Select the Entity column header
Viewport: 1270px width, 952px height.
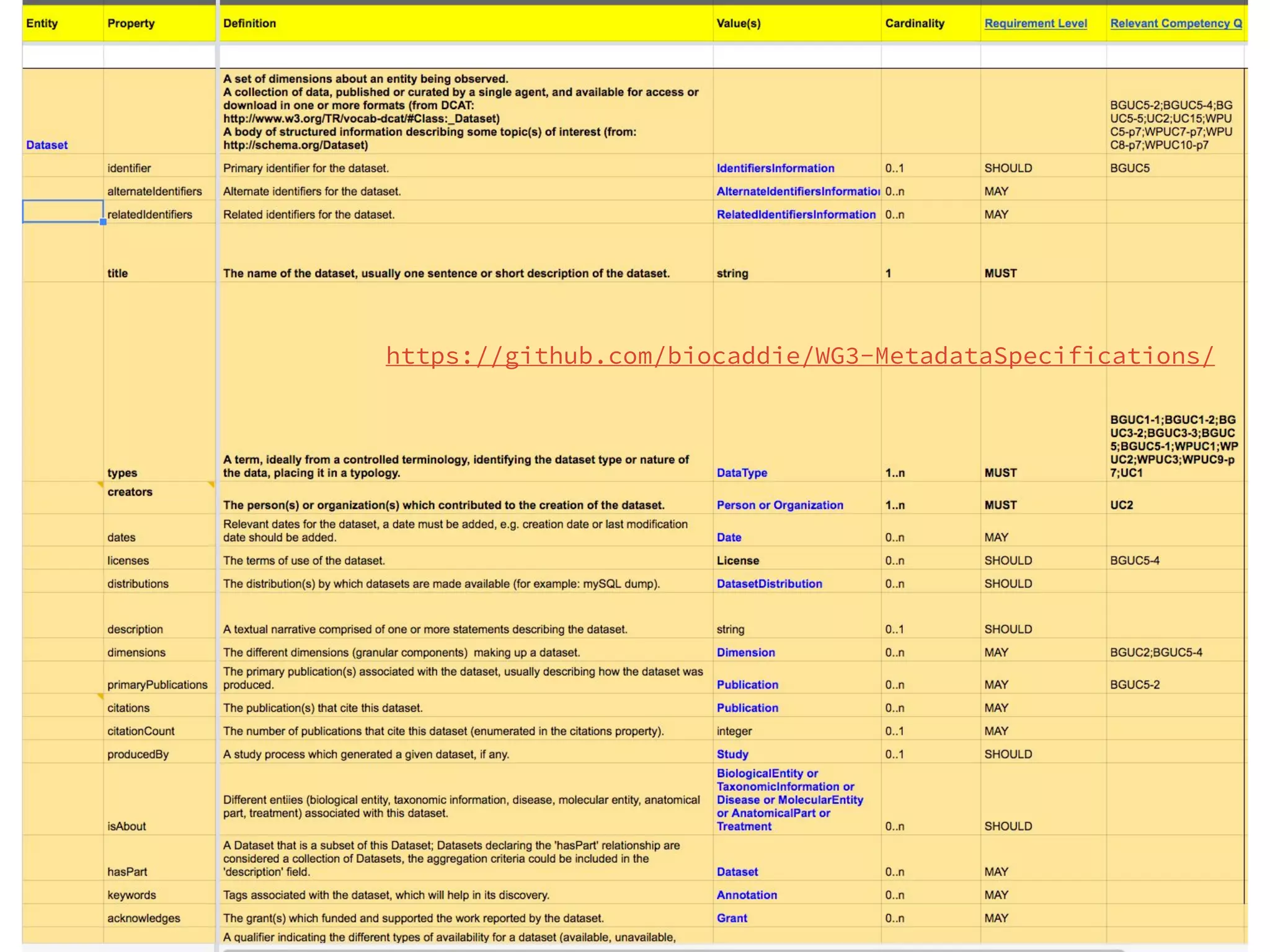[x=63, y=24]
